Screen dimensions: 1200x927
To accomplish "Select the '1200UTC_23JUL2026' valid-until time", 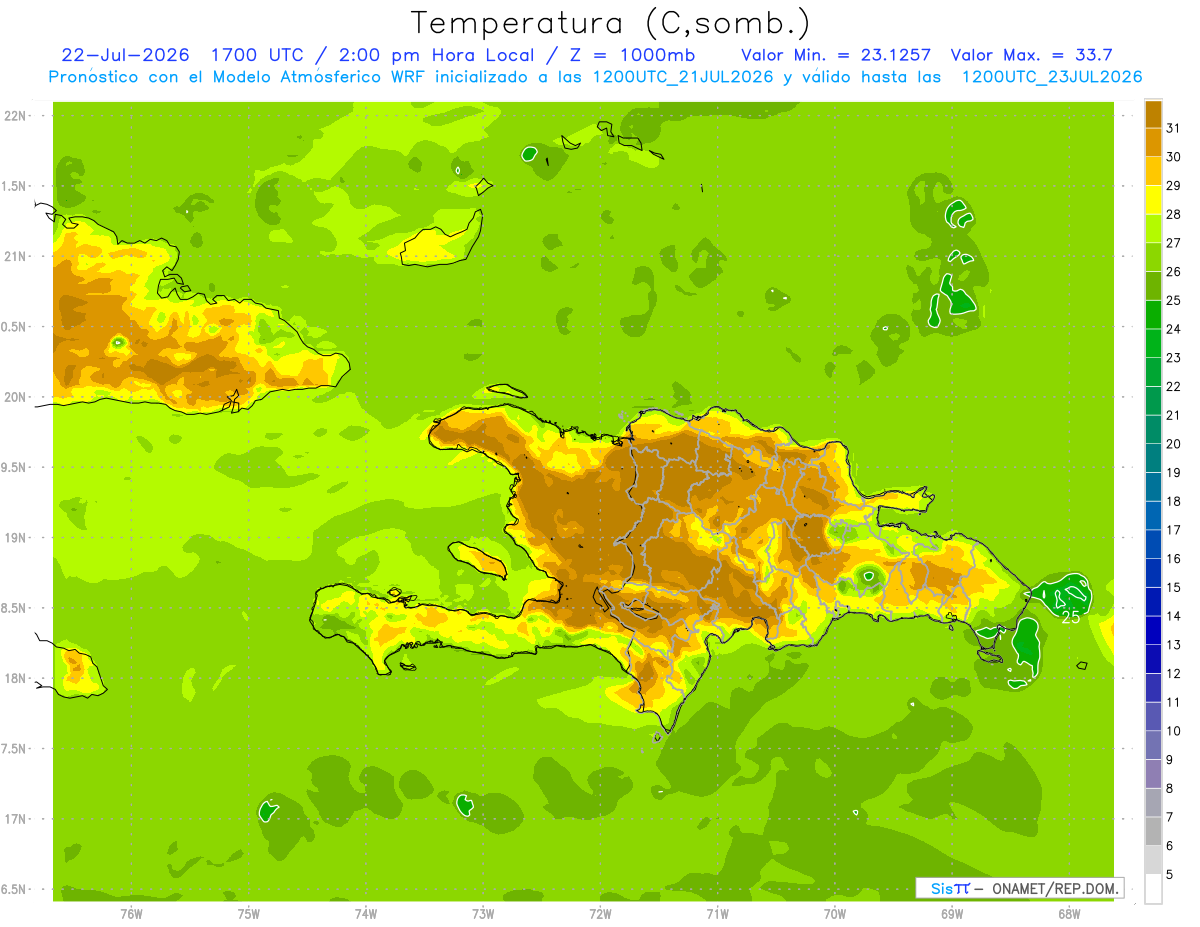I will tap(1052, 77).
